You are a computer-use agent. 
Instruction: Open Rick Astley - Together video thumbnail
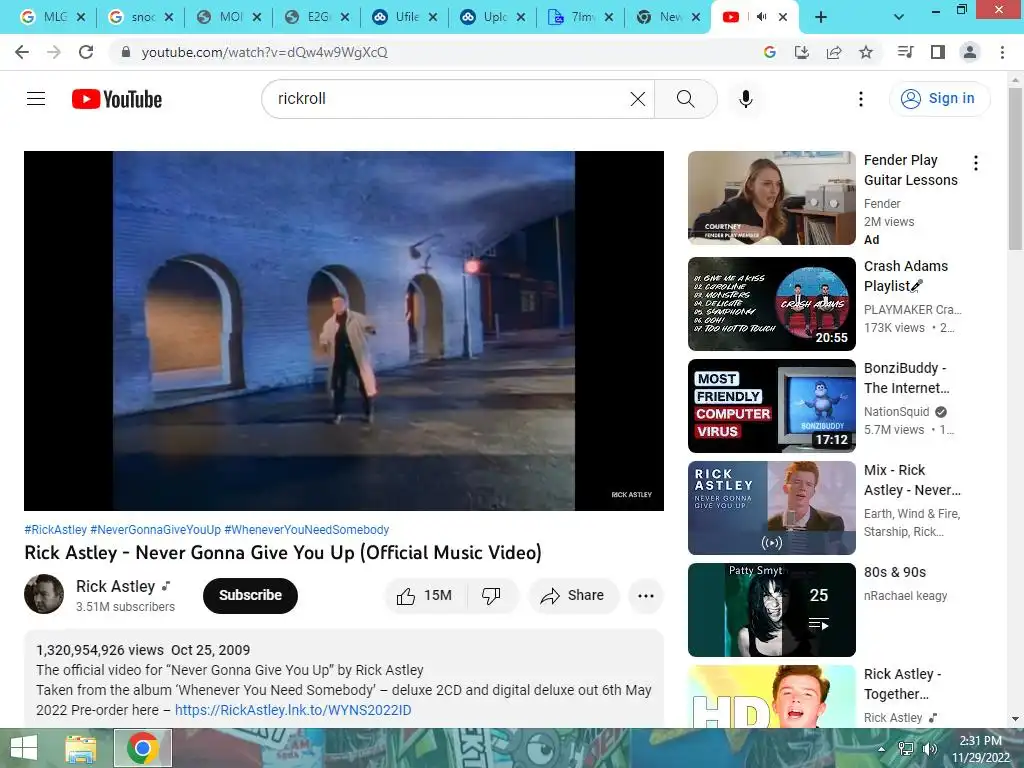[771, 696]
